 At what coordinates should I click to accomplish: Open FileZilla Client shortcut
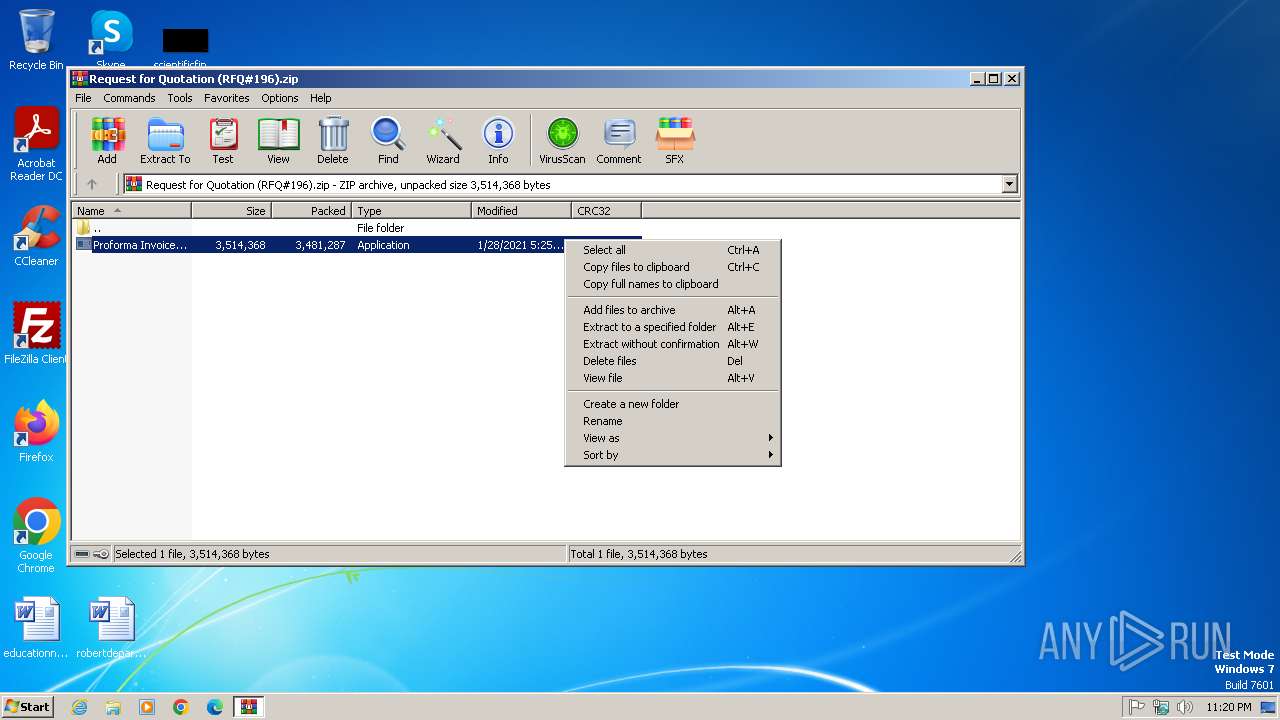[36, 333]
